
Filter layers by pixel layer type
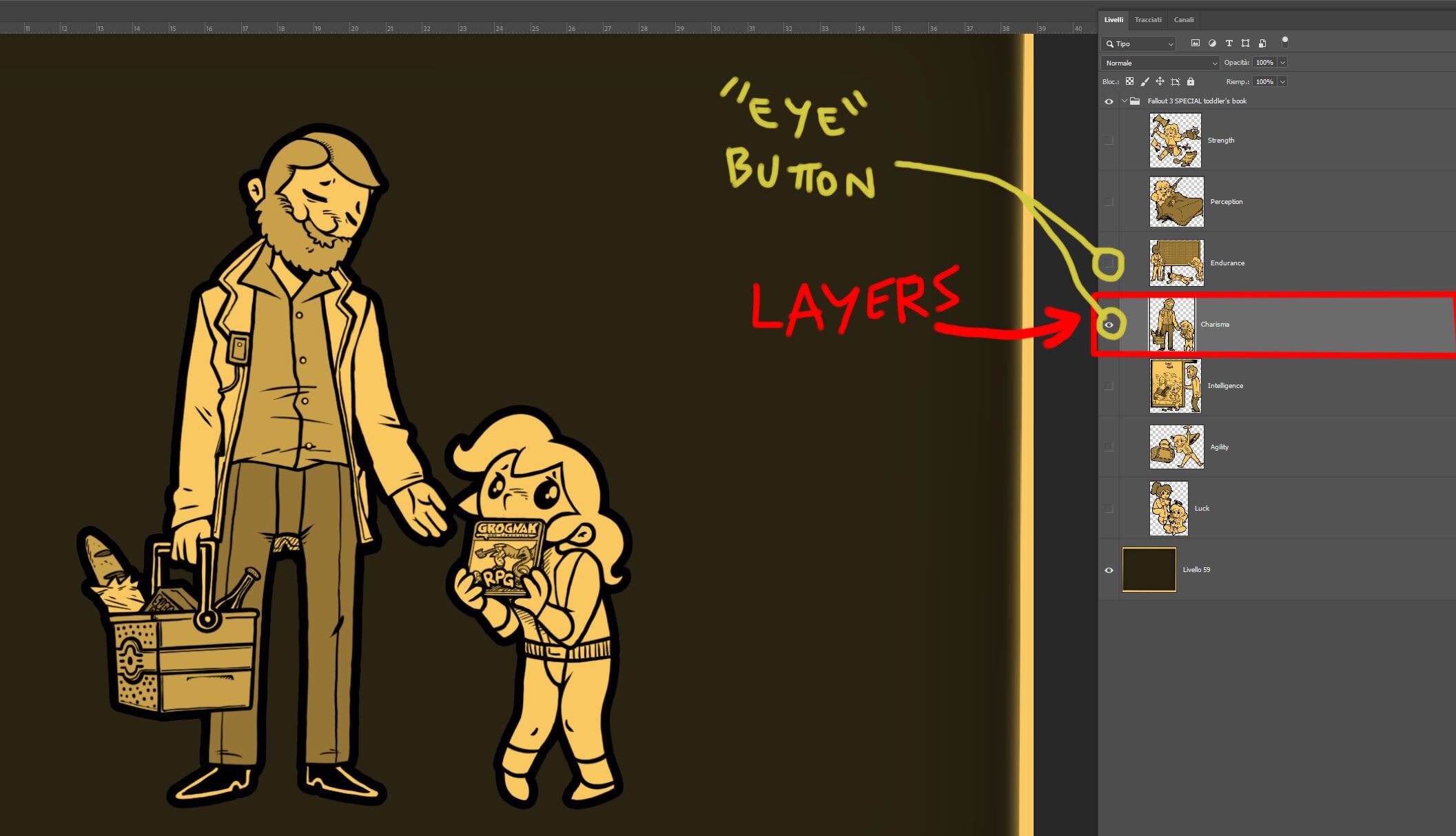1195,43
